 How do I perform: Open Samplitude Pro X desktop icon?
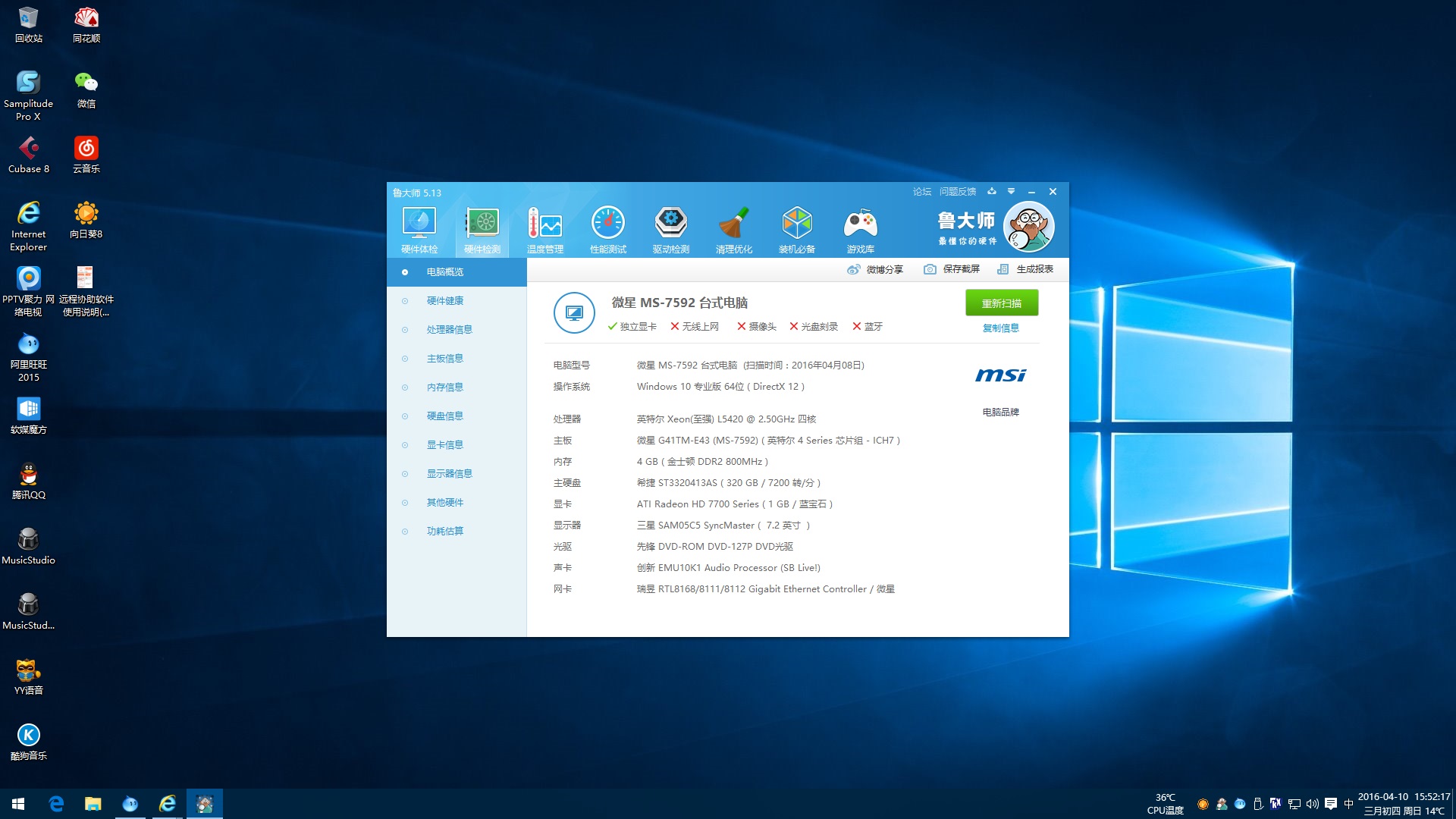point(29,96)
